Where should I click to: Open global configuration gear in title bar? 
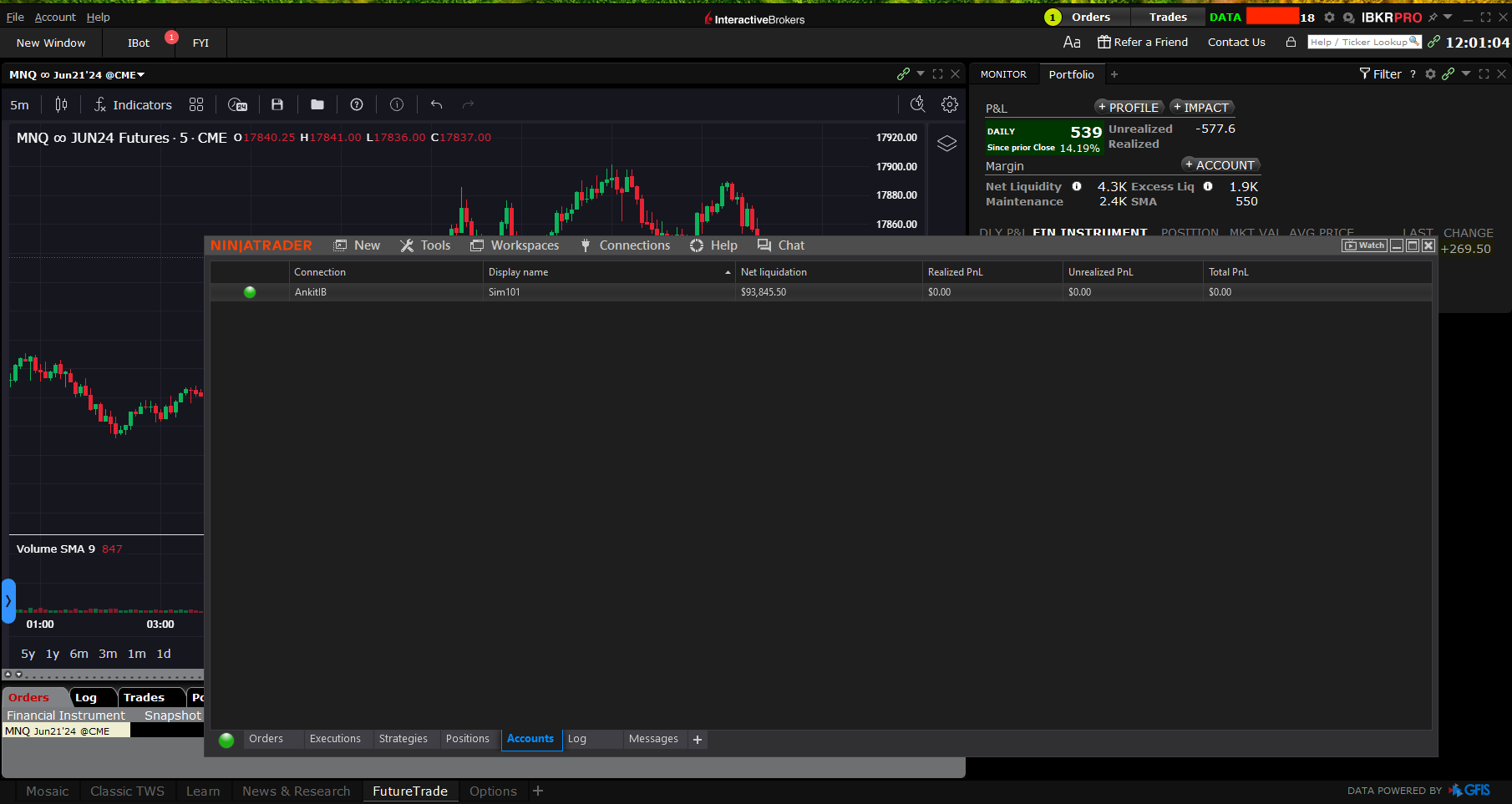[1330, 17]
